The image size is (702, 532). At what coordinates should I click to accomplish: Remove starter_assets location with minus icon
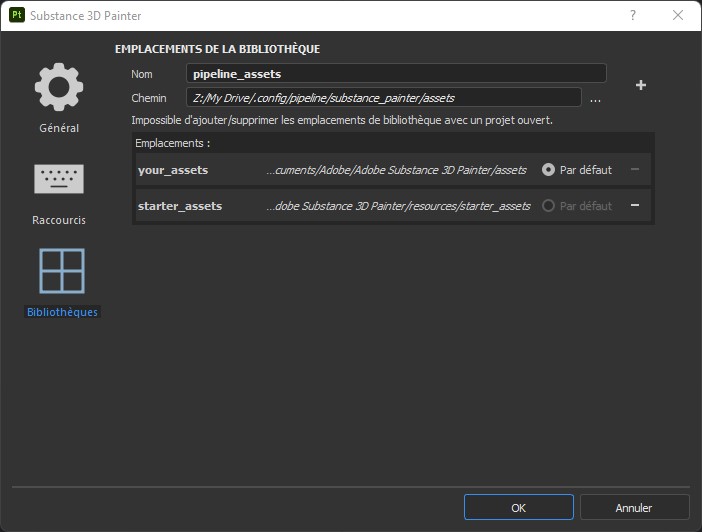coord(635,206)
